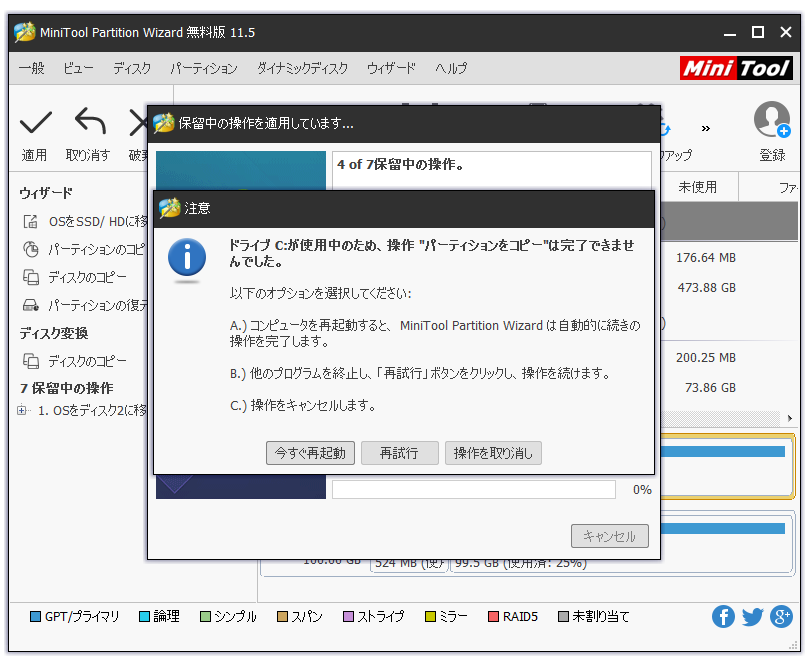
Task: Open the Twitter share icon
Action: tap(753, 616)
